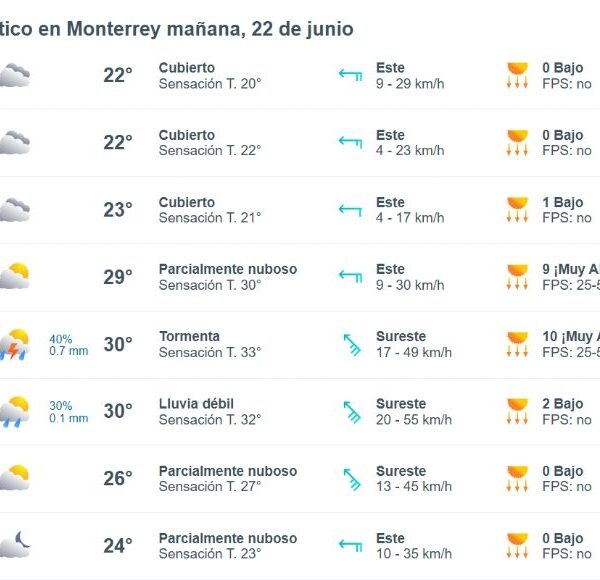Click the storm cloud icon with lightning
This screenshot has height=580, width=600.
[15, 344]
